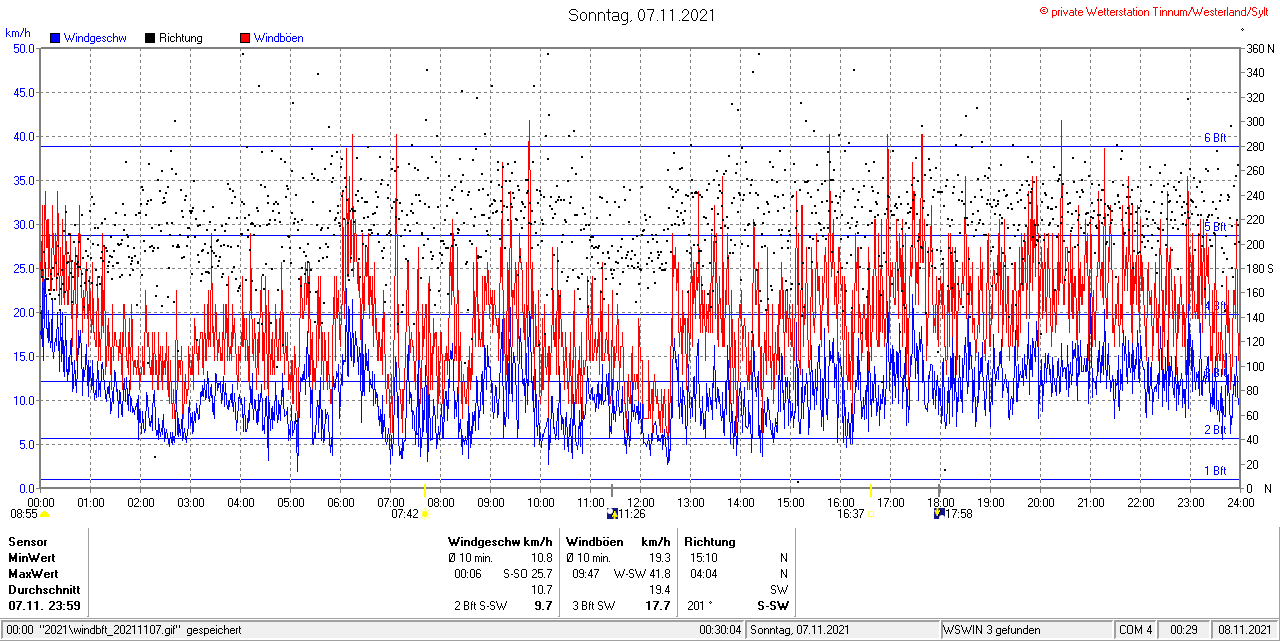Click the 00:30:04 status bar time
Screen dimensions: 1280x641
(x=720, y=630)
